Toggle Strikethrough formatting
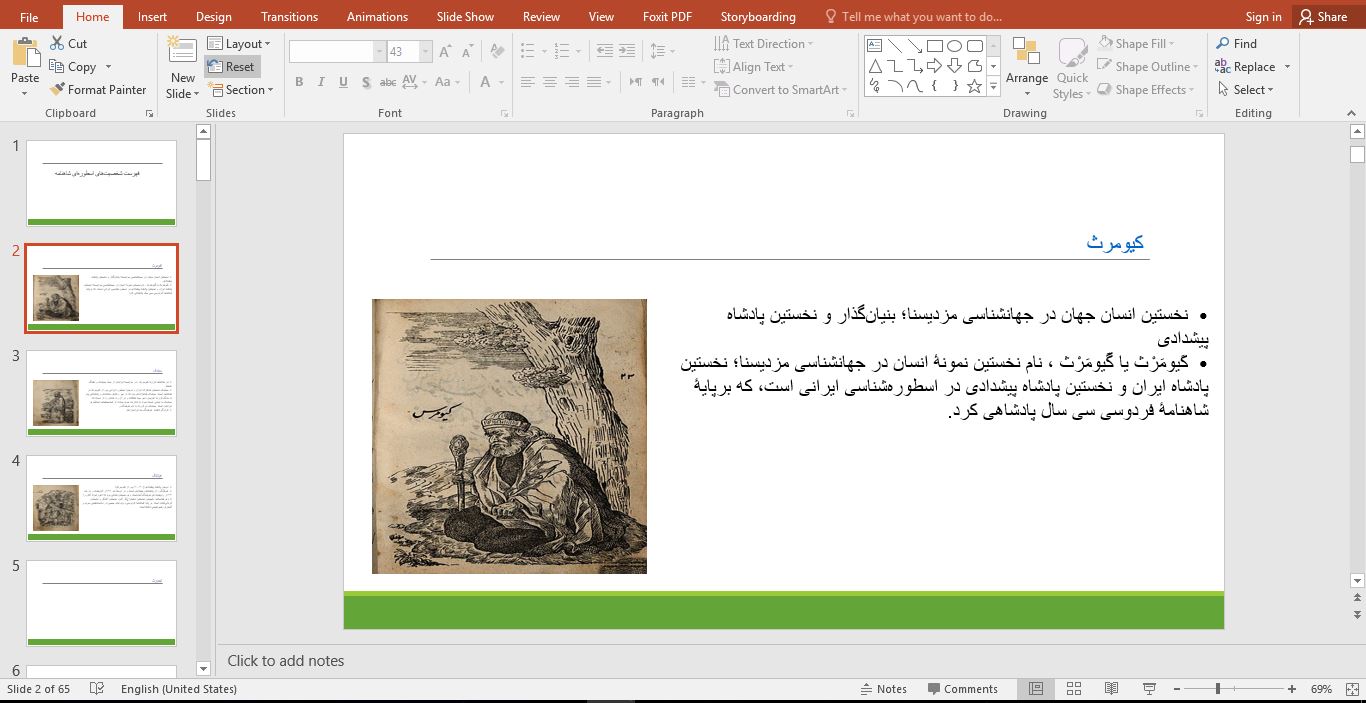 click(389, 83)
